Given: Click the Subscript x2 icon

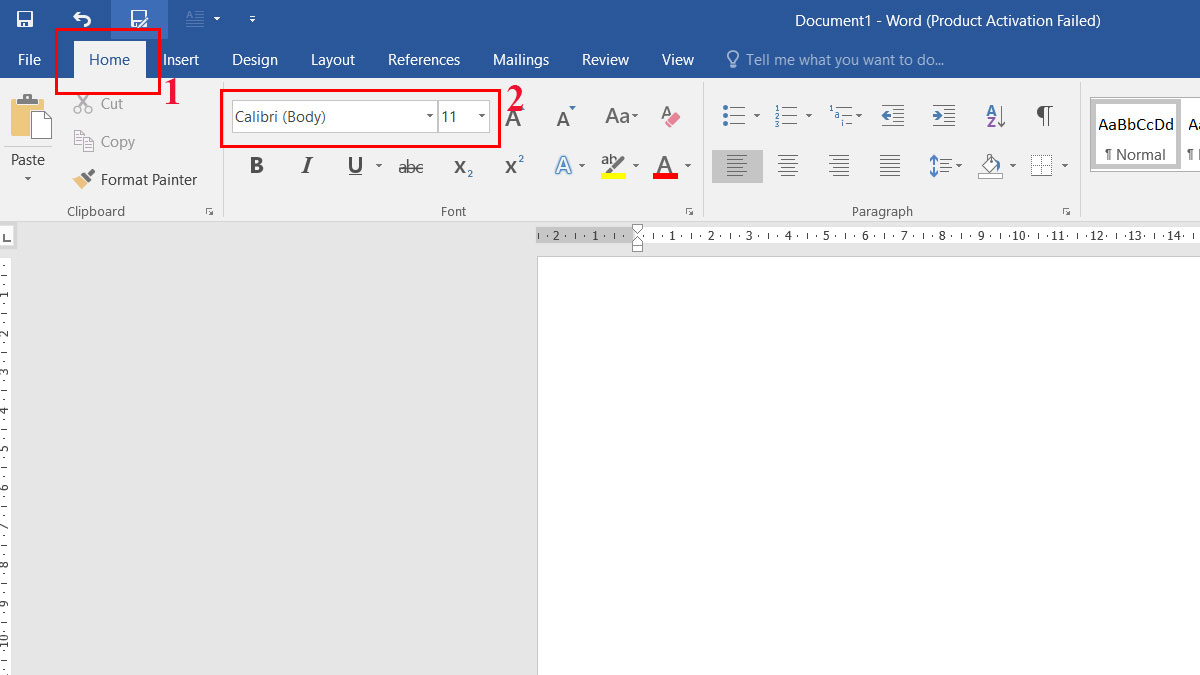Looking at the screenshot, I should point(462,166).
